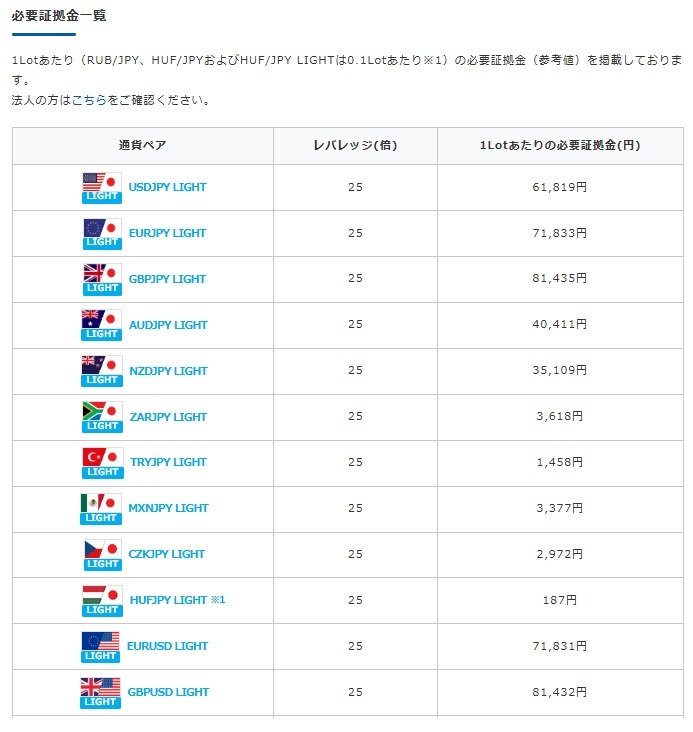693x732 pixels.
Task: Click the CZKJPY LIGHT flag icon
Action: [x=101, y=554]
